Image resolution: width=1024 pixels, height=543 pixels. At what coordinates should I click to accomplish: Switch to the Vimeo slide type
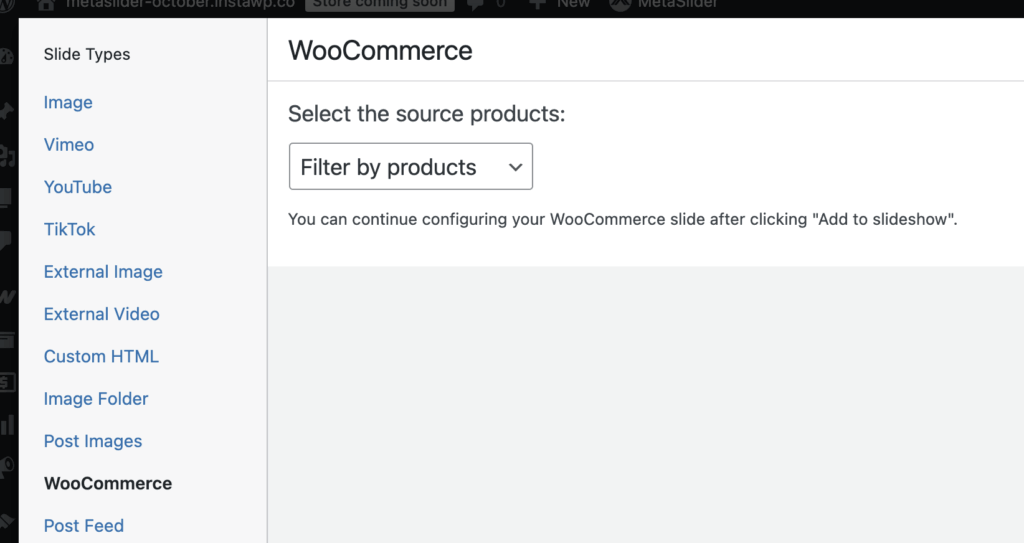(x=69, y=145)
